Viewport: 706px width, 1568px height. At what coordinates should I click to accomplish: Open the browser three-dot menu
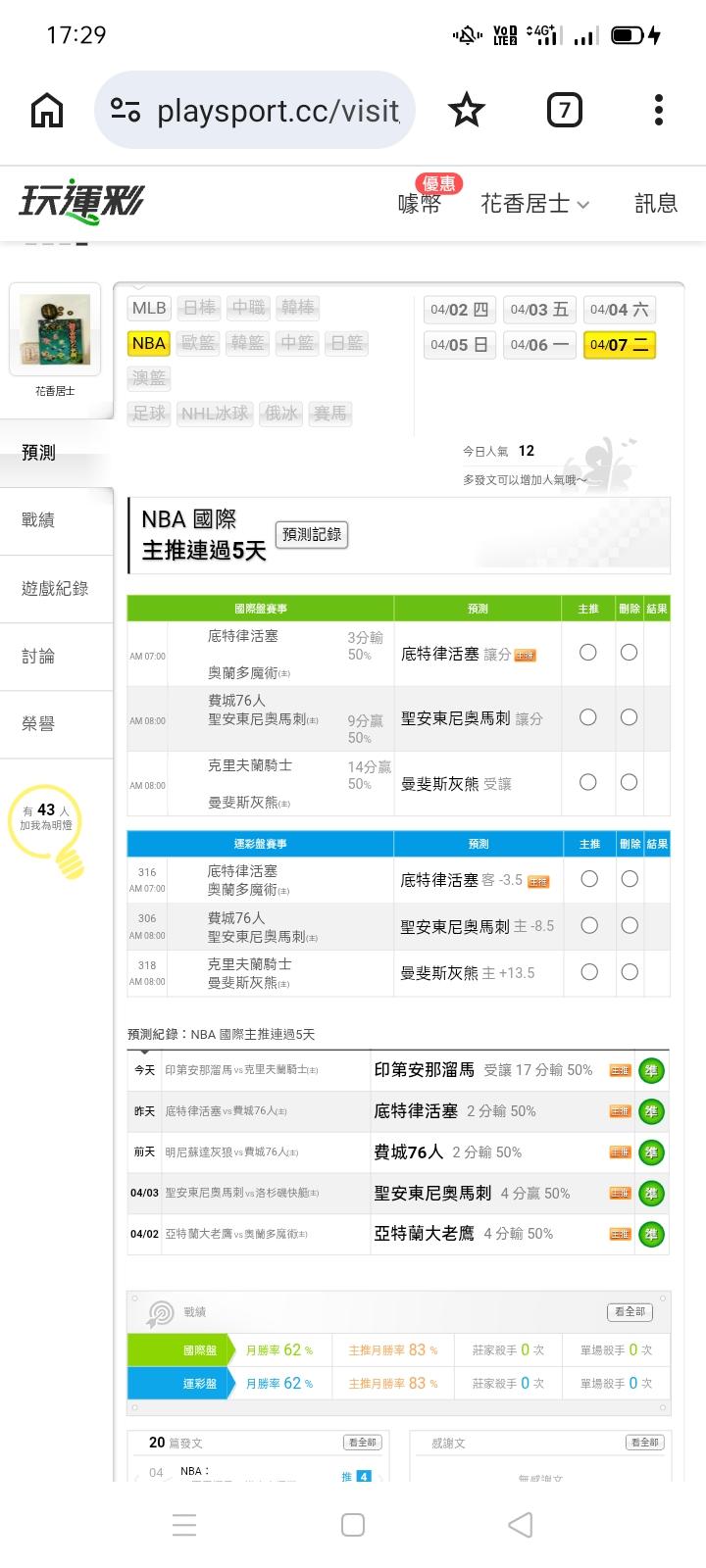coord(659,111)
